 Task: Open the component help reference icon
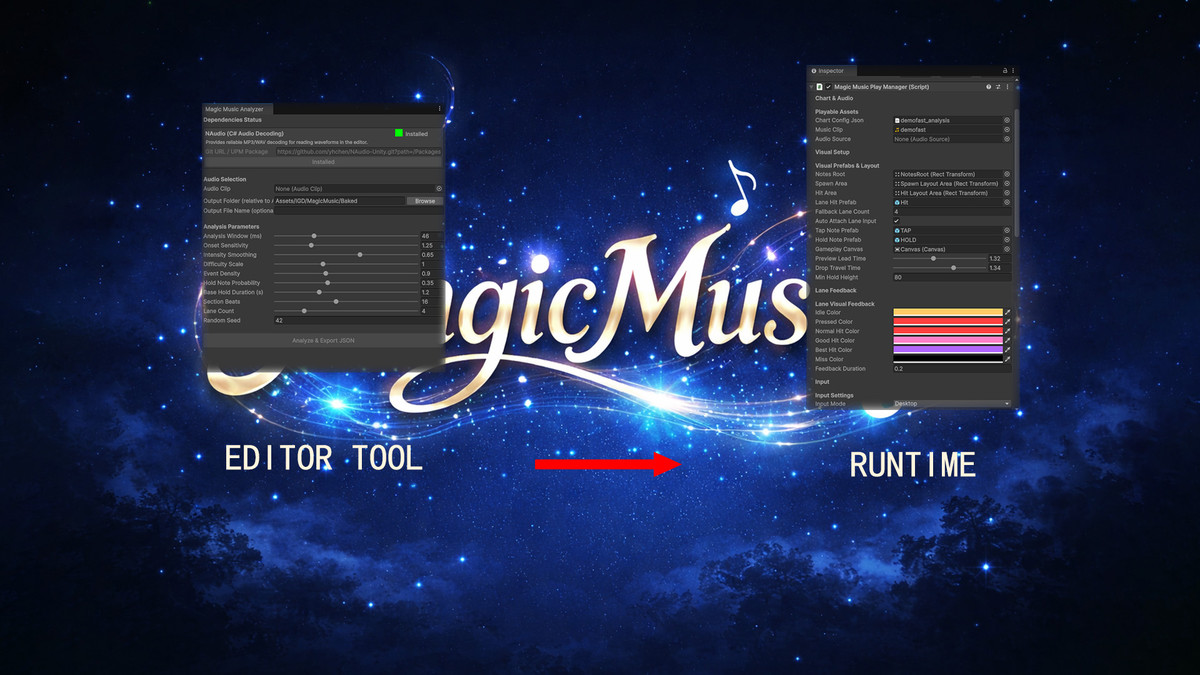click(x=988, y=87)
